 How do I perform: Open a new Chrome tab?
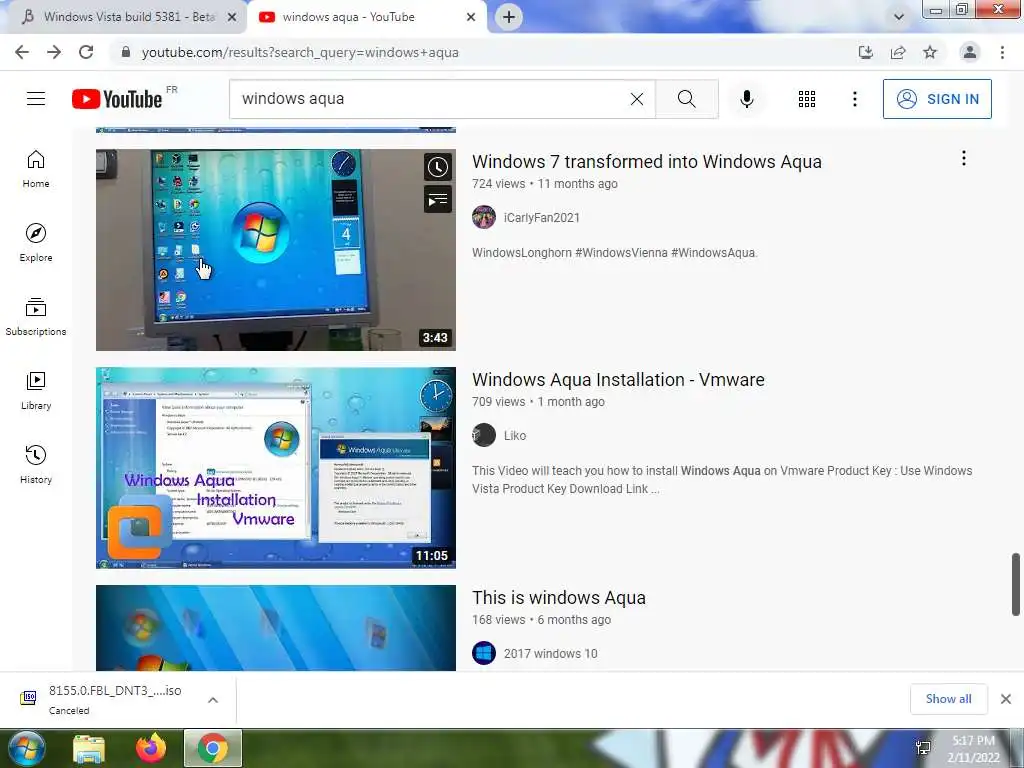[509, 17]
